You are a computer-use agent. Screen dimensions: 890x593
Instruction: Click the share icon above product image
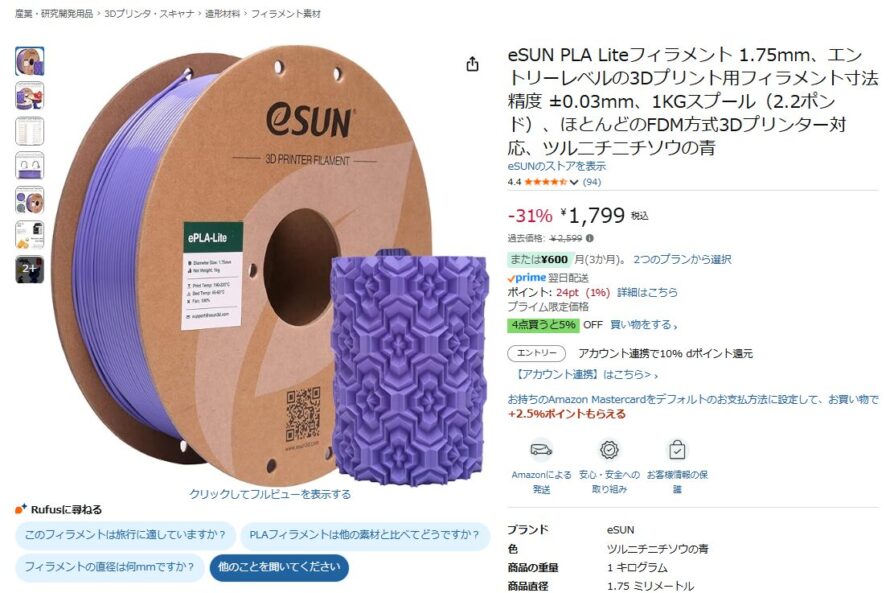tap(472, 64)
